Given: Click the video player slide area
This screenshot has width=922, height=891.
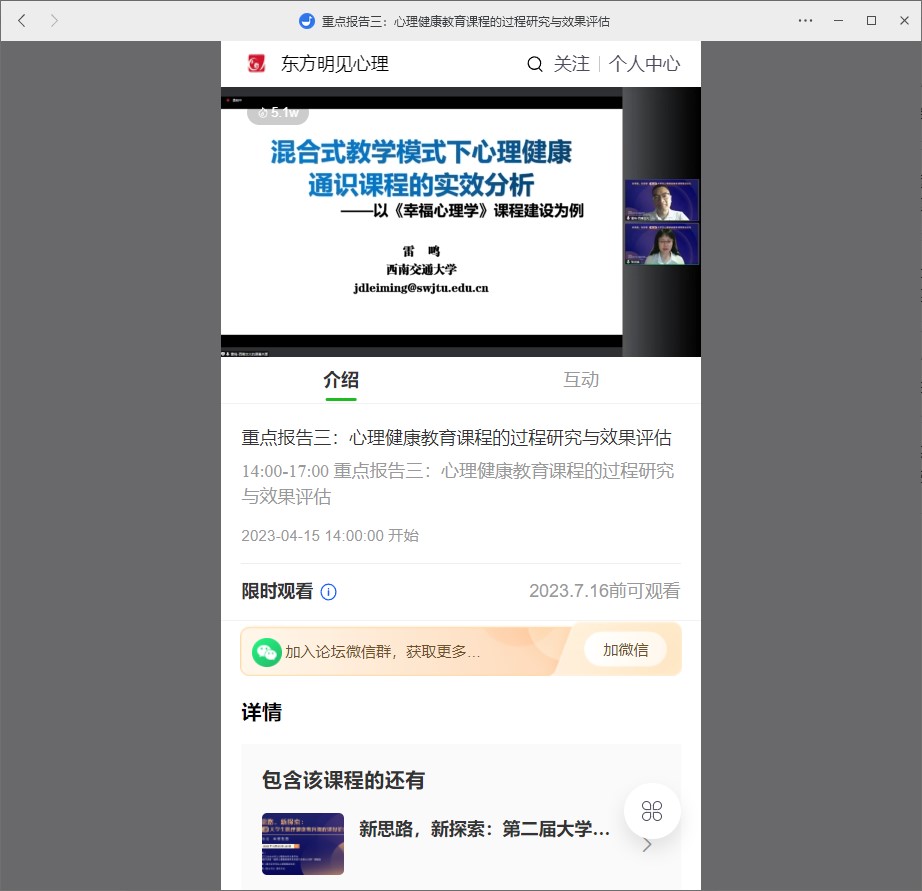Looking at the screenshot, I should (x=421, y=220).
